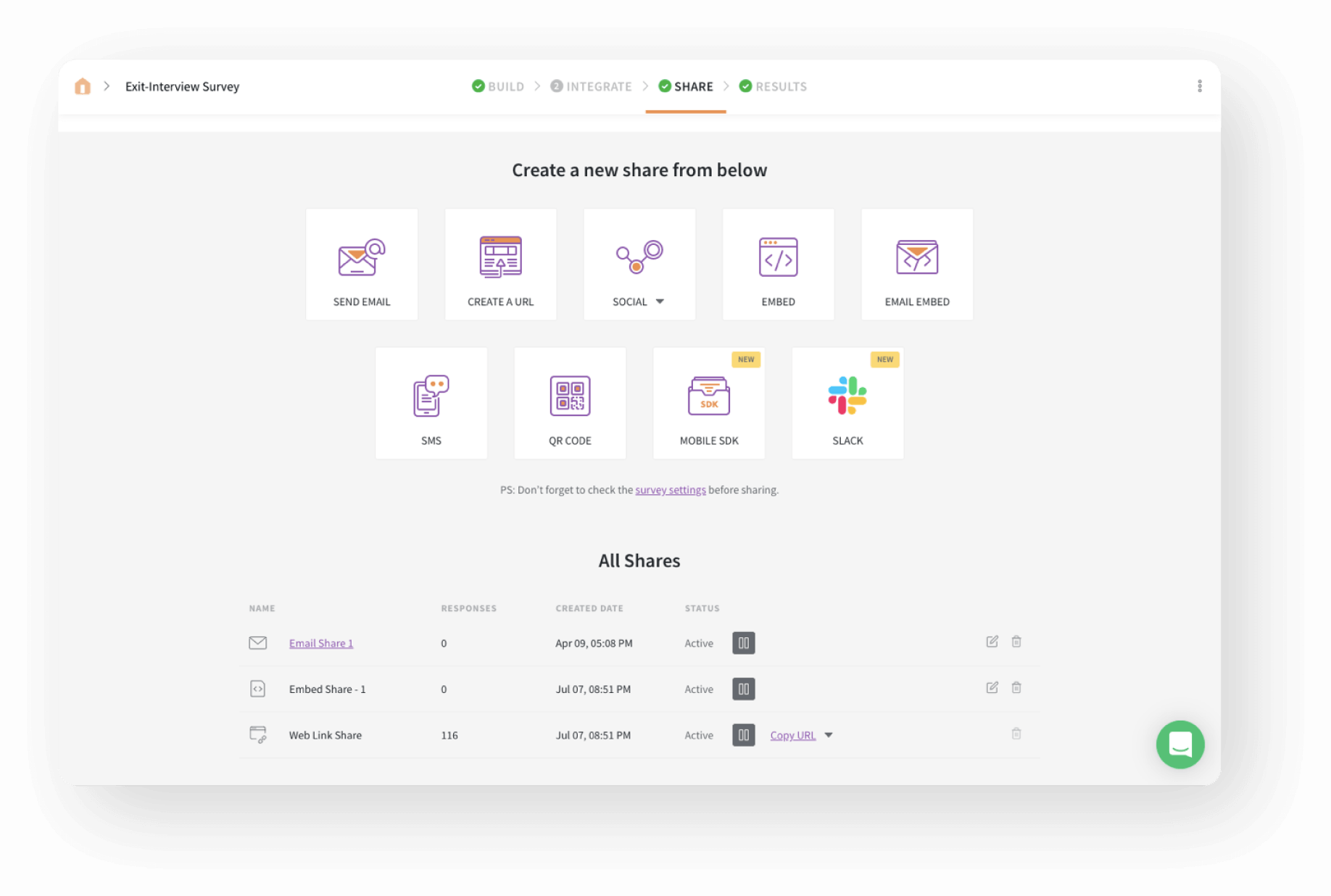Pause the Email Share 1 share
This screenshot has height=896, width=1331.
[x=743, y=642]
